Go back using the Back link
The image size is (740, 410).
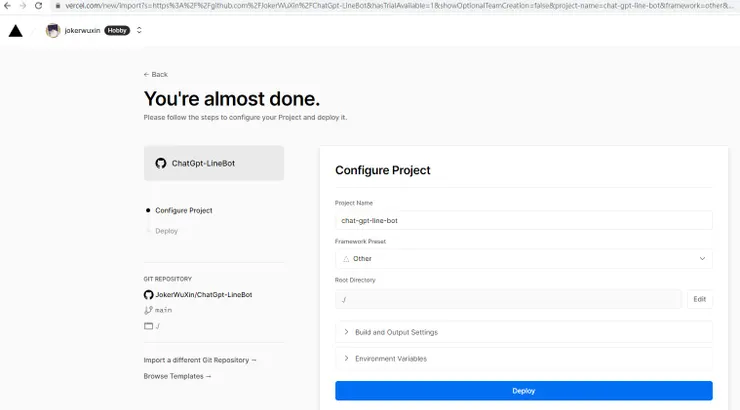[x=156, y=74]
